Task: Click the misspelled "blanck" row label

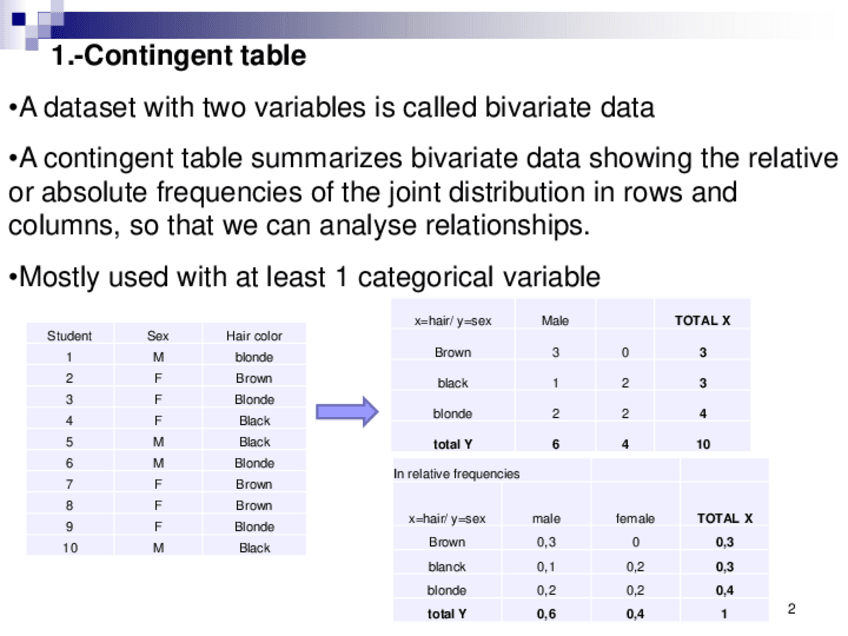Action: point(447,567)
